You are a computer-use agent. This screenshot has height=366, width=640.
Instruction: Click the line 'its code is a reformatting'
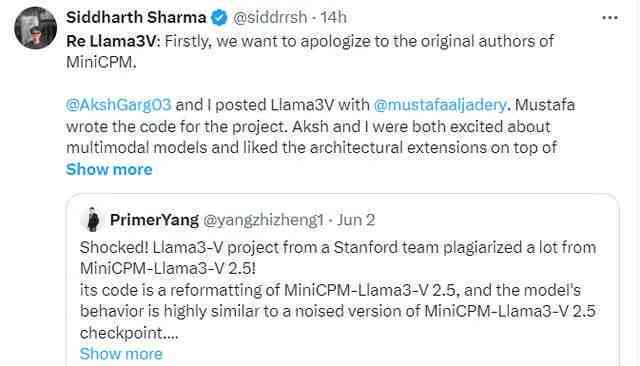click(330, 290)
